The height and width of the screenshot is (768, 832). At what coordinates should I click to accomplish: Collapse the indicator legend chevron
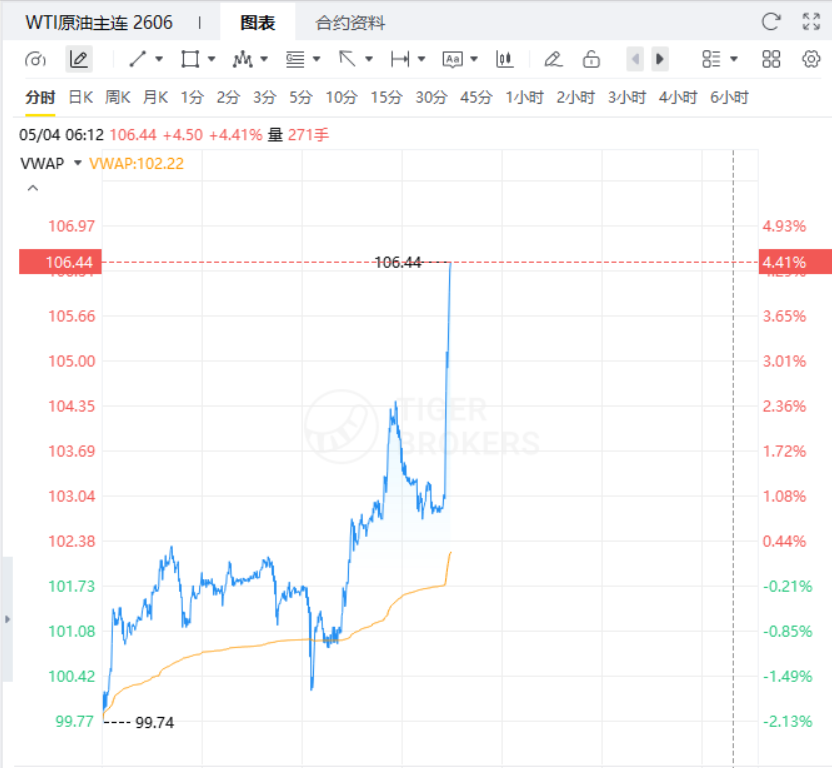33,188
